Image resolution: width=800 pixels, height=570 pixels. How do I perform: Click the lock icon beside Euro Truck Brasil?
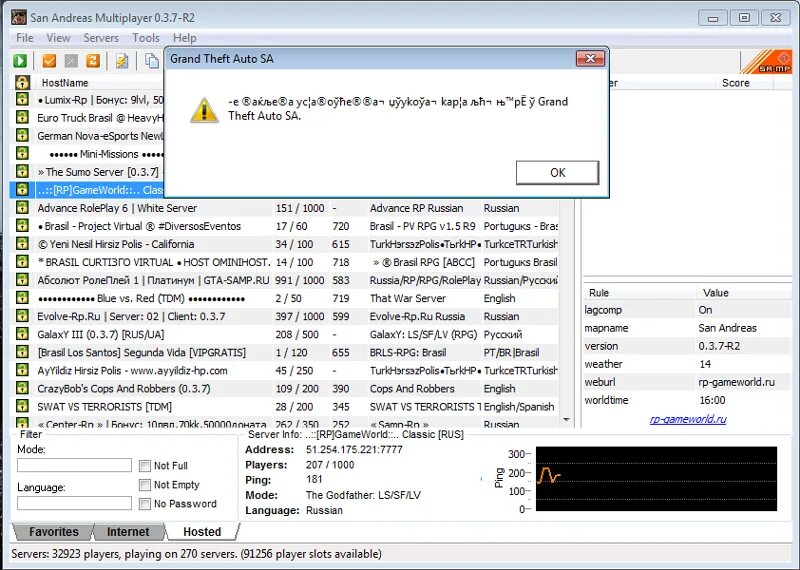(x=22, y=117)
